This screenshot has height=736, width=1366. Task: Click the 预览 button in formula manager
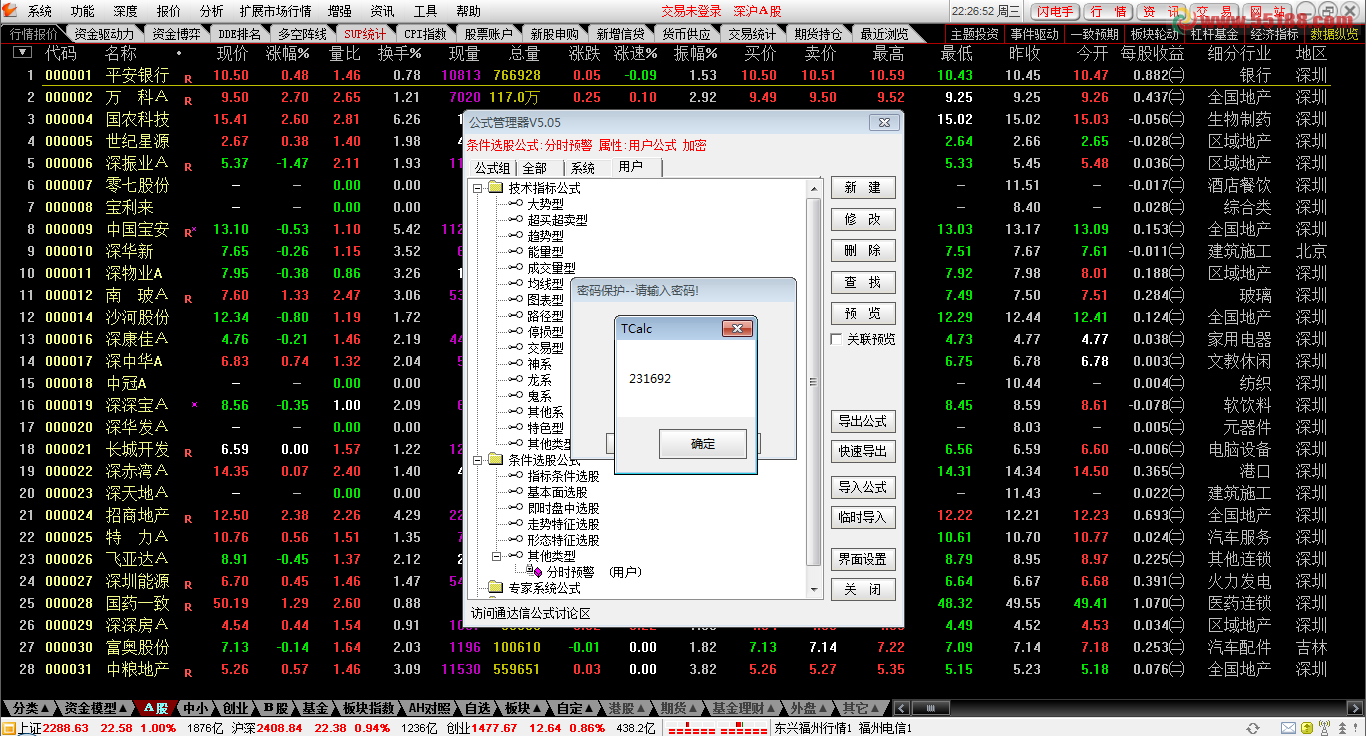(x=863, y=314)
